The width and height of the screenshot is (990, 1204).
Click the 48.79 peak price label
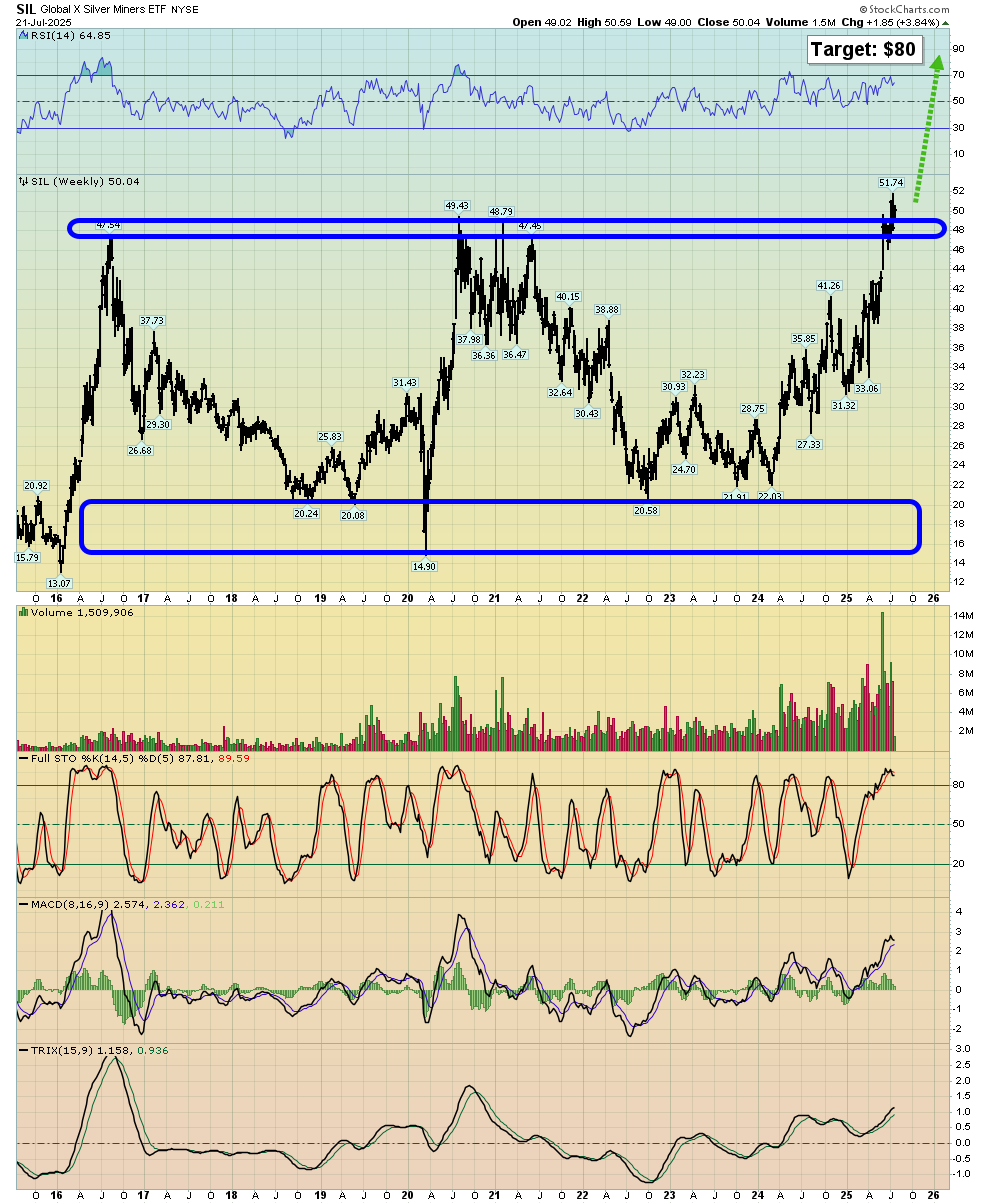point(501,211)
